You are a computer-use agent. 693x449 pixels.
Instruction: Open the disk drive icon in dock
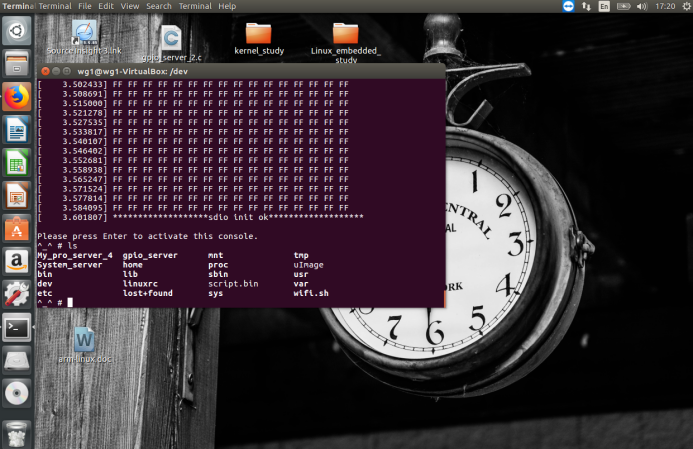click(x=17, y=360)
